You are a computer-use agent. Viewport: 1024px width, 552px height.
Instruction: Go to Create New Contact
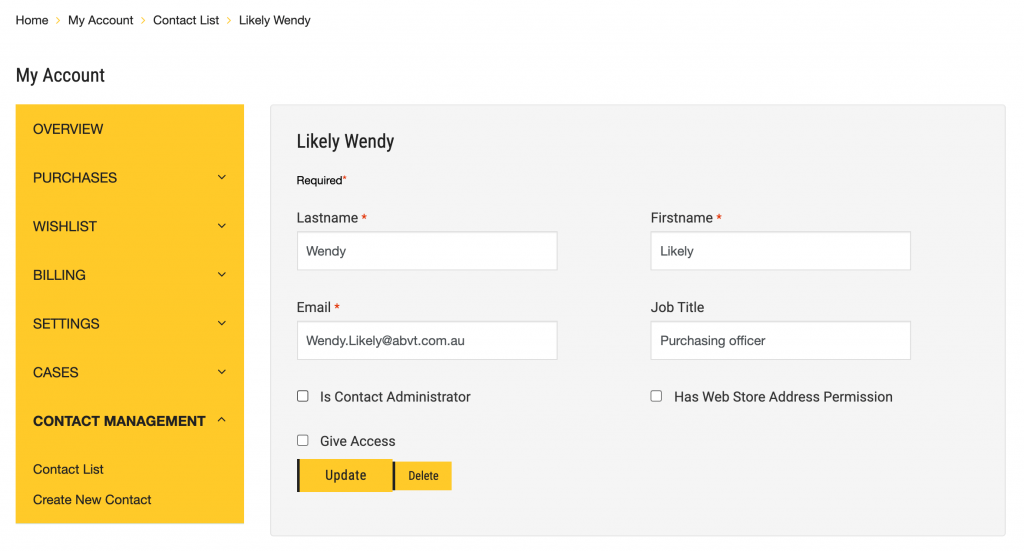coord(92,500)
